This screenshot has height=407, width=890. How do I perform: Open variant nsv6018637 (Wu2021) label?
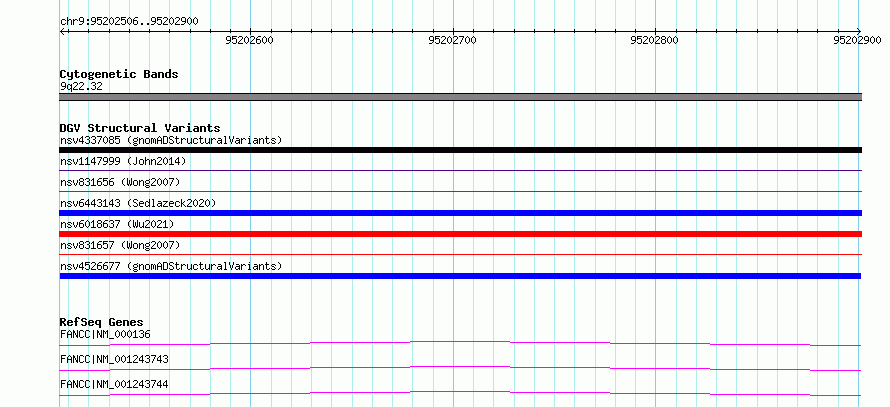coord(116,224)
